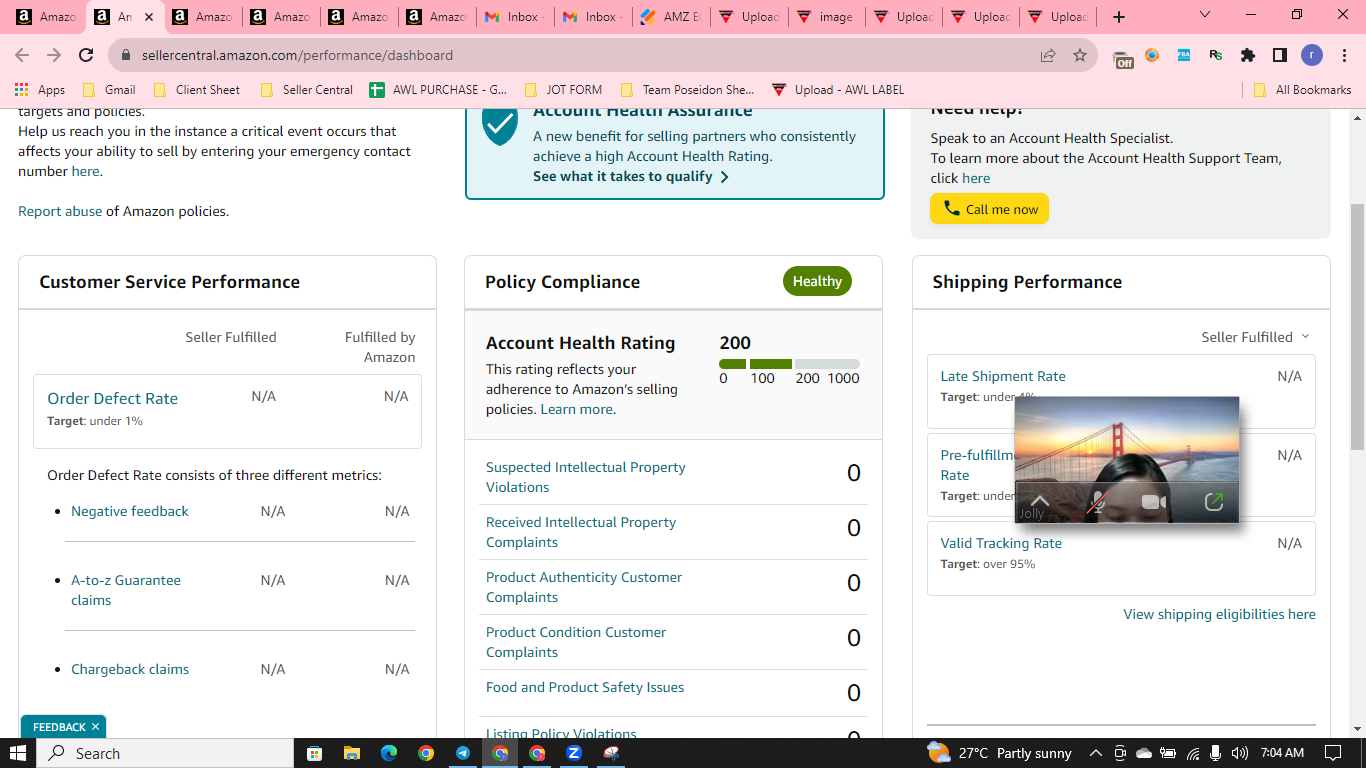Screen dimensions: 1366x768
Task: Launch Microsoft Store from the taskbar
Action: click(314, 753)
